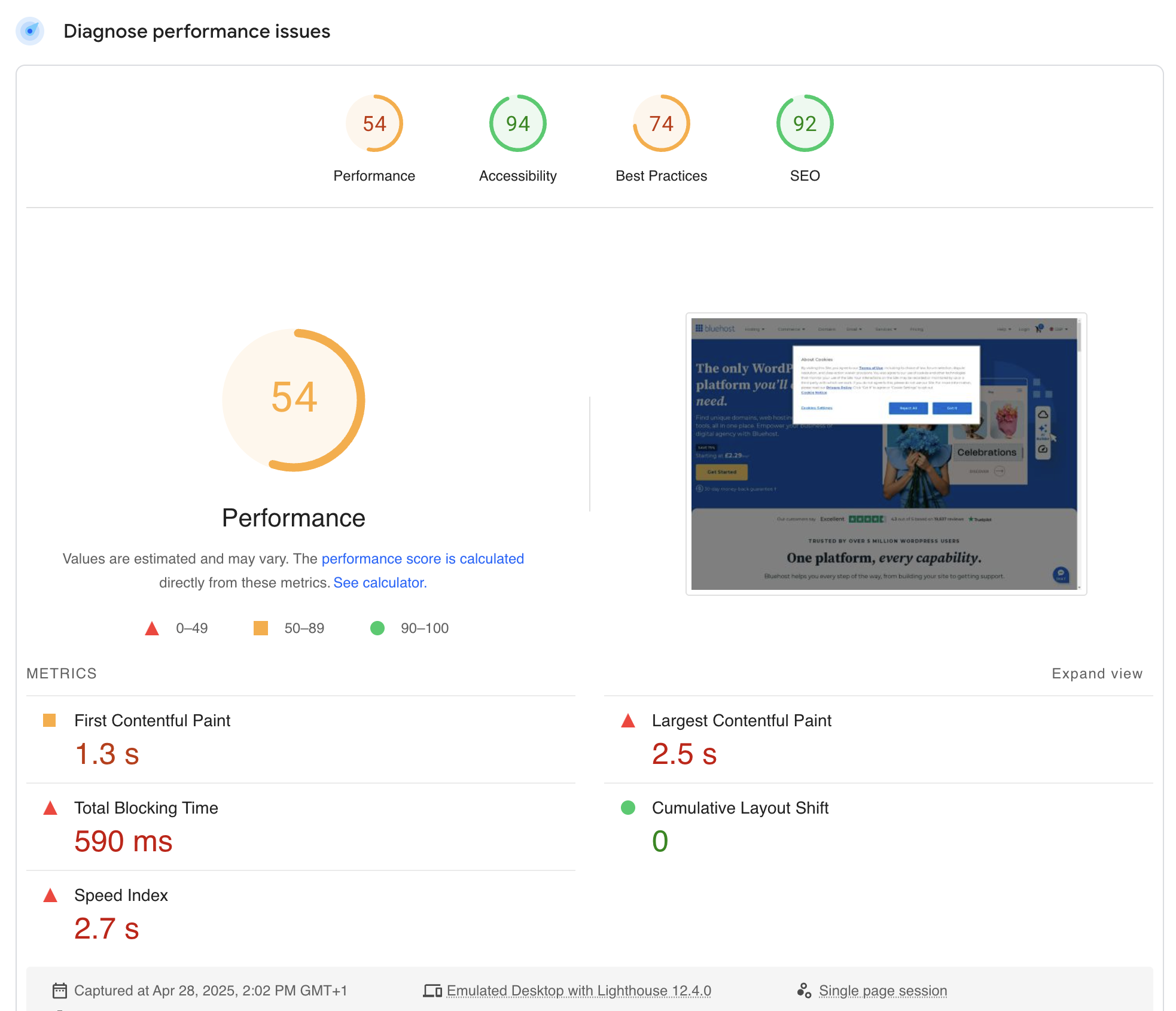Click the 'Diagnose performance issues' heading
This screenshot has height=1011, width=1176.
197,31
